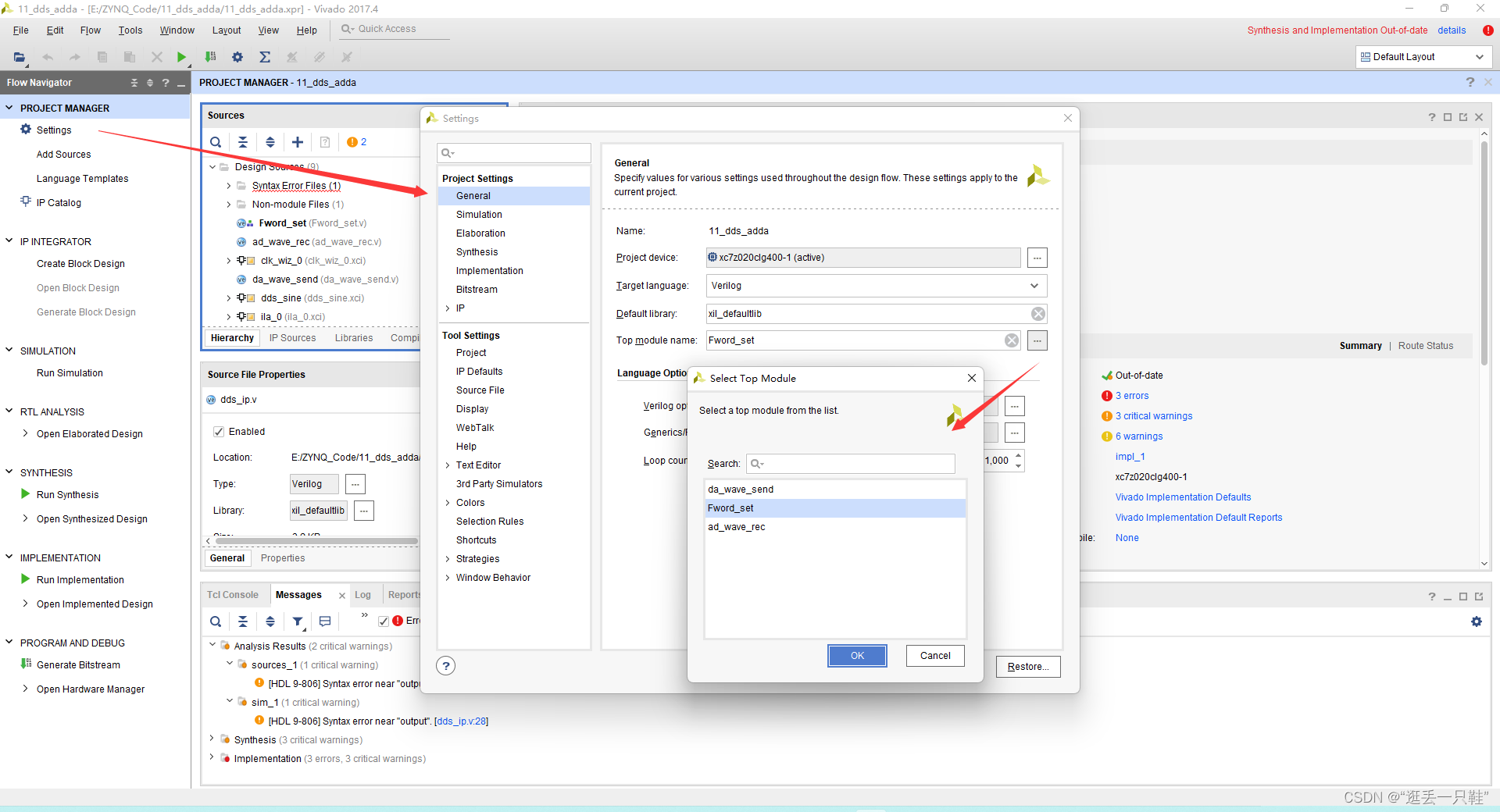Click the browse button beside Top module name
Viewport: 1500px width, 812px height.
pyautogui.click(x=1037, y=340)
